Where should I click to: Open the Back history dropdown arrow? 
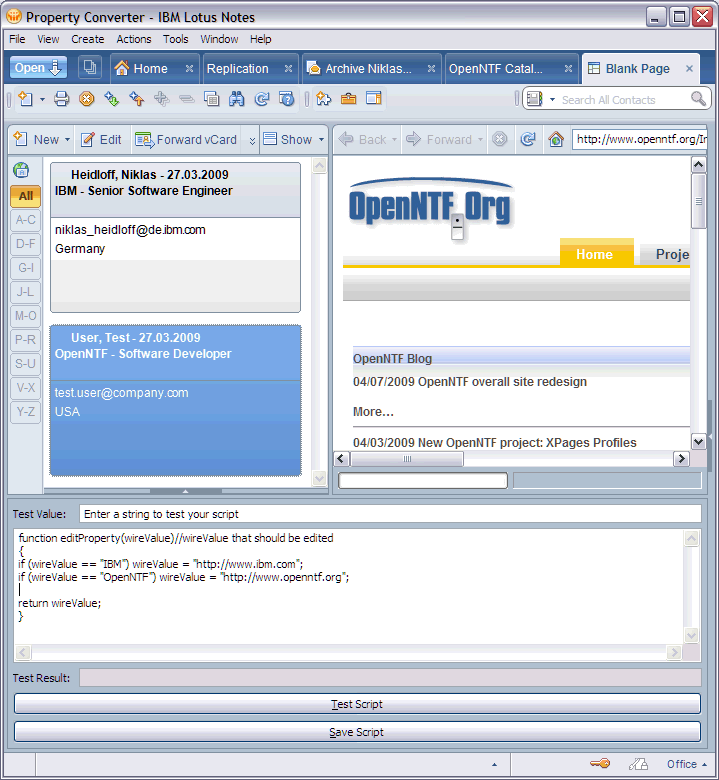click(x=395, y=140)
